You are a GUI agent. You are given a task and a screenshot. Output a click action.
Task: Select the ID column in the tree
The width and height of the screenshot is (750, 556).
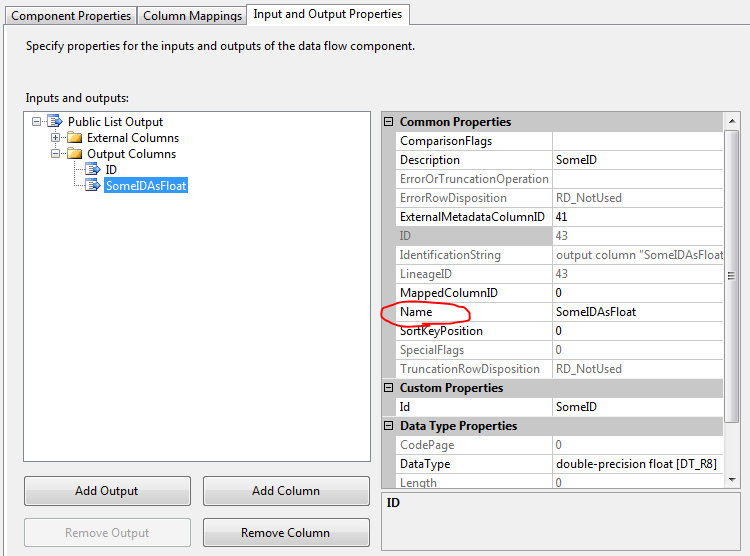click(111, 170)
